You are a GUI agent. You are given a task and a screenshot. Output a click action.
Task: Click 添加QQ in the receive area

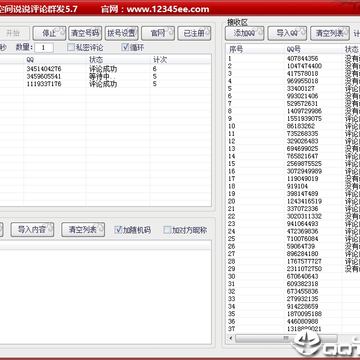point(244,33)
